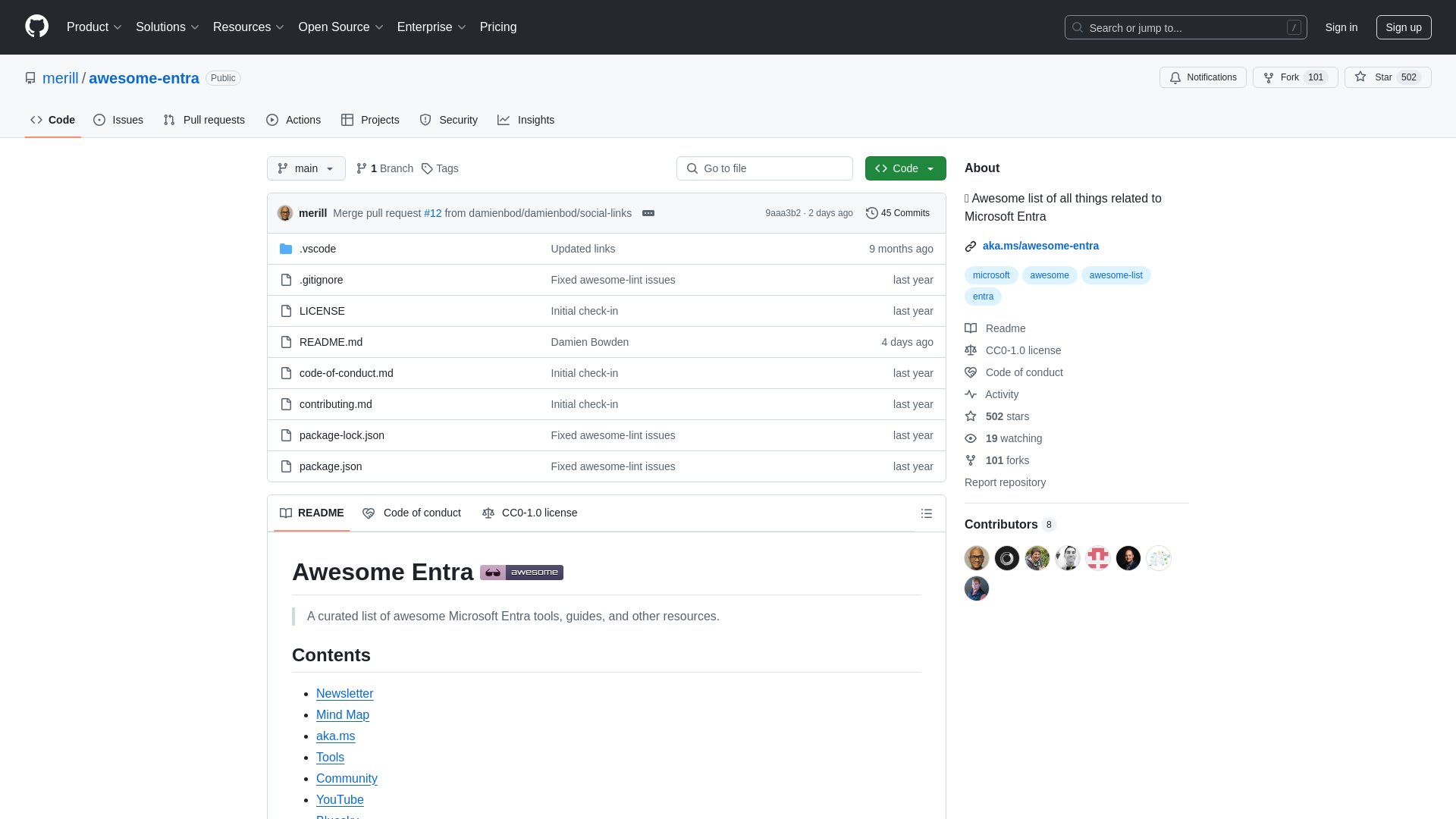Viewport: 1456px width, 819px height.
Task: Expand the Enterprise menu
Action: [x=431, y=27]
